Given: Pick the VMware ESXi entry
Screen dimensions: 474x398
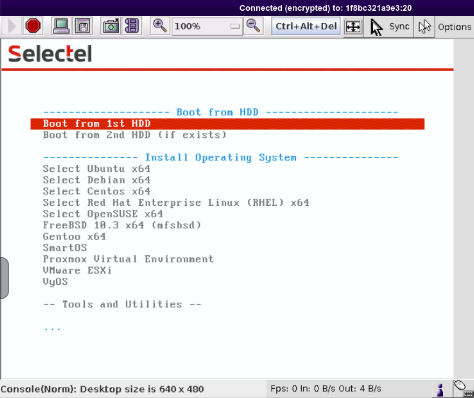Looking at the screenshot, I should coord(77,270).
